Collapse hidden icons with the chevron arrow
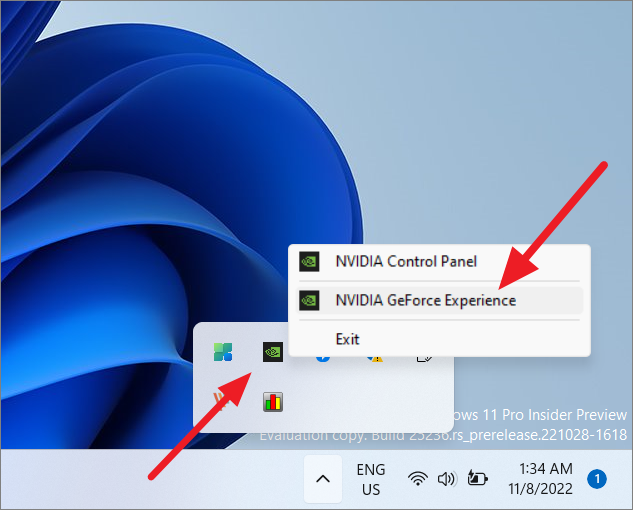The width and height of the screenshot is (633, 510). point(323,479)
